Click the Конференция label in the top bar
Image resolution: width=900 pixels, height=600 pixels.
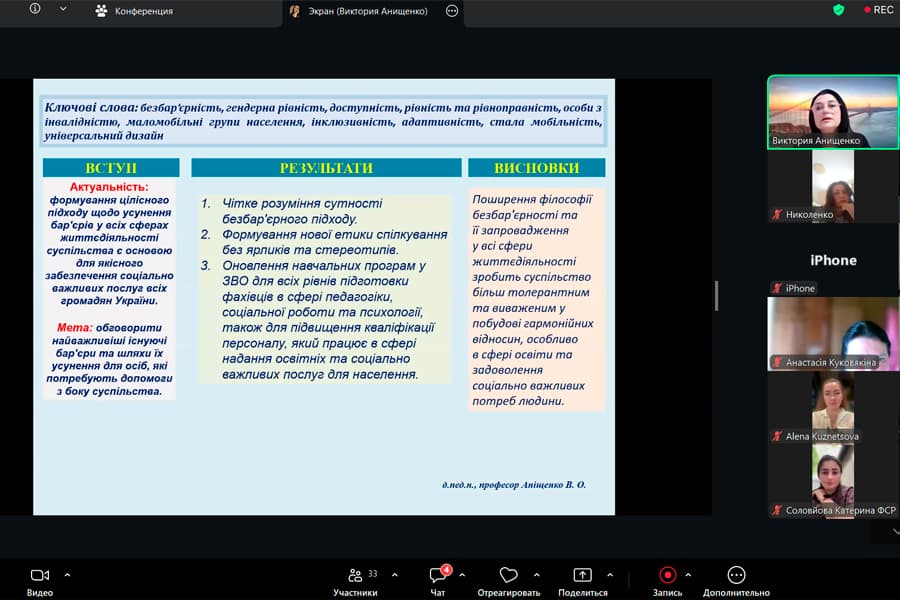143,11
